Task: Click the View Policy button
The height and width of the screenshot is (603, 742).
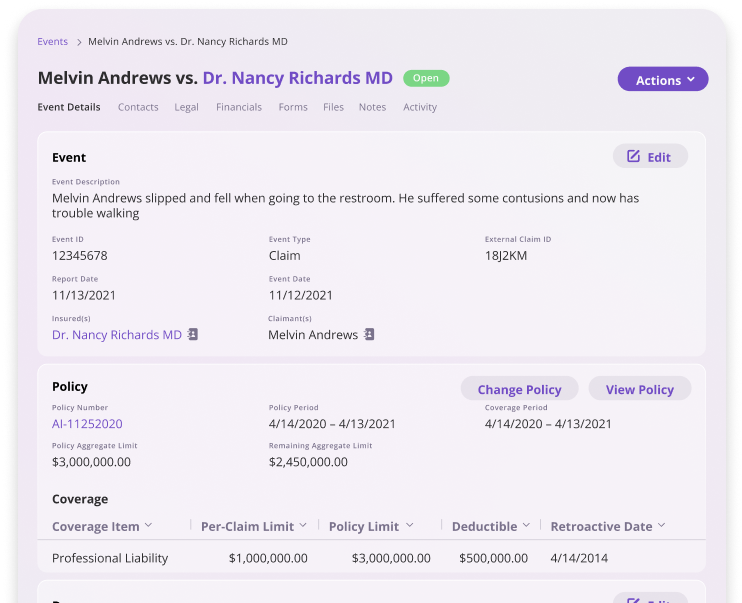Action: [x=640, y=389]
